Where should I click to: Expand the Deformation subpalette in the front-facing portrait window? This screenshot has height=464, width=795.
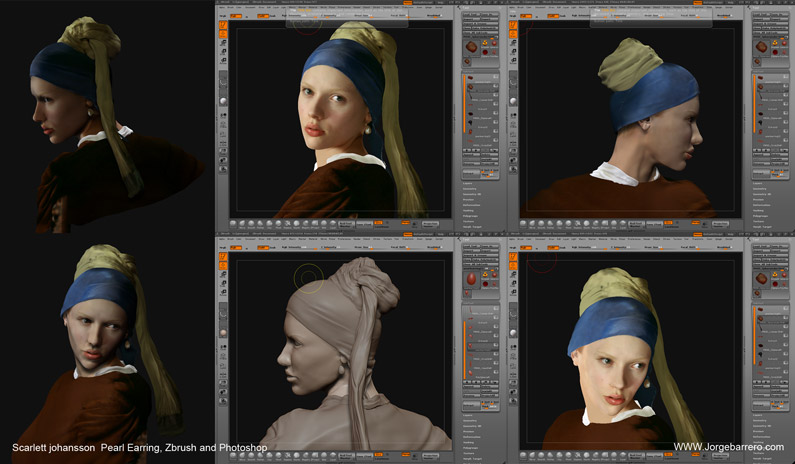coord(472,205)
